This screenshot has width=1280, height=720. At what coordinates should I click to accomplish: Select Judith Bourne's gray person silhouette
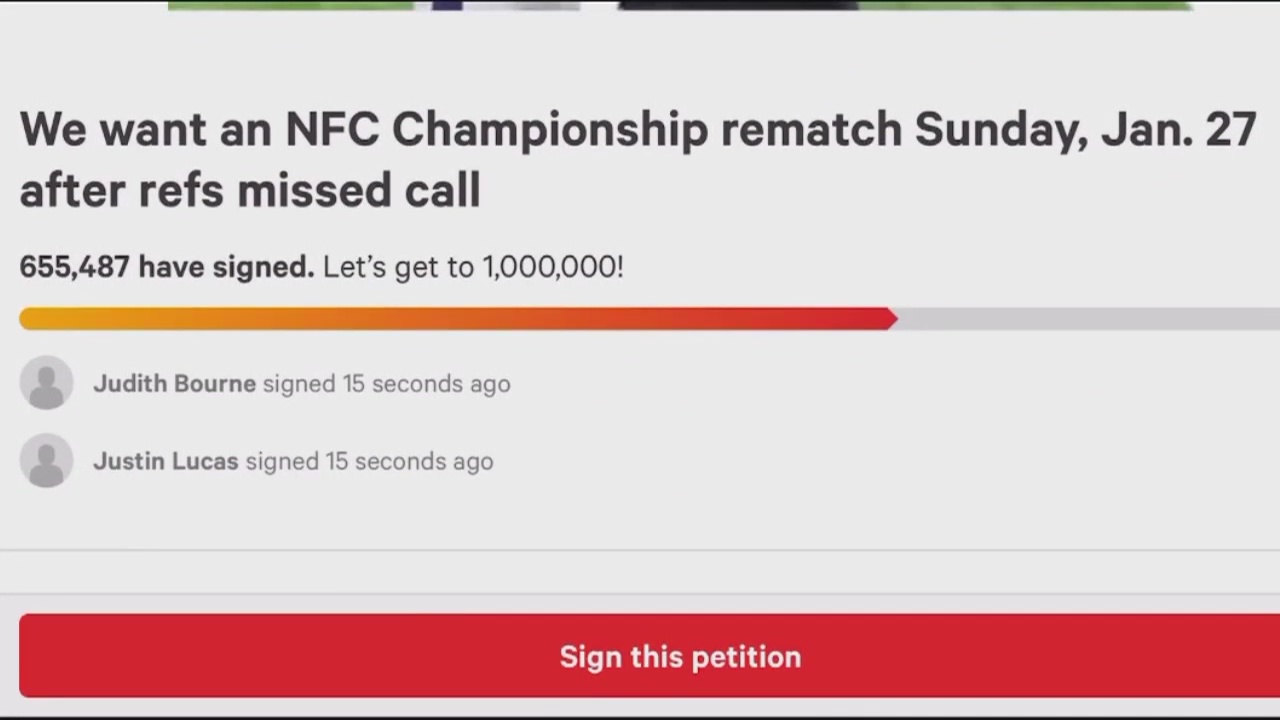(x=46, y=383)
